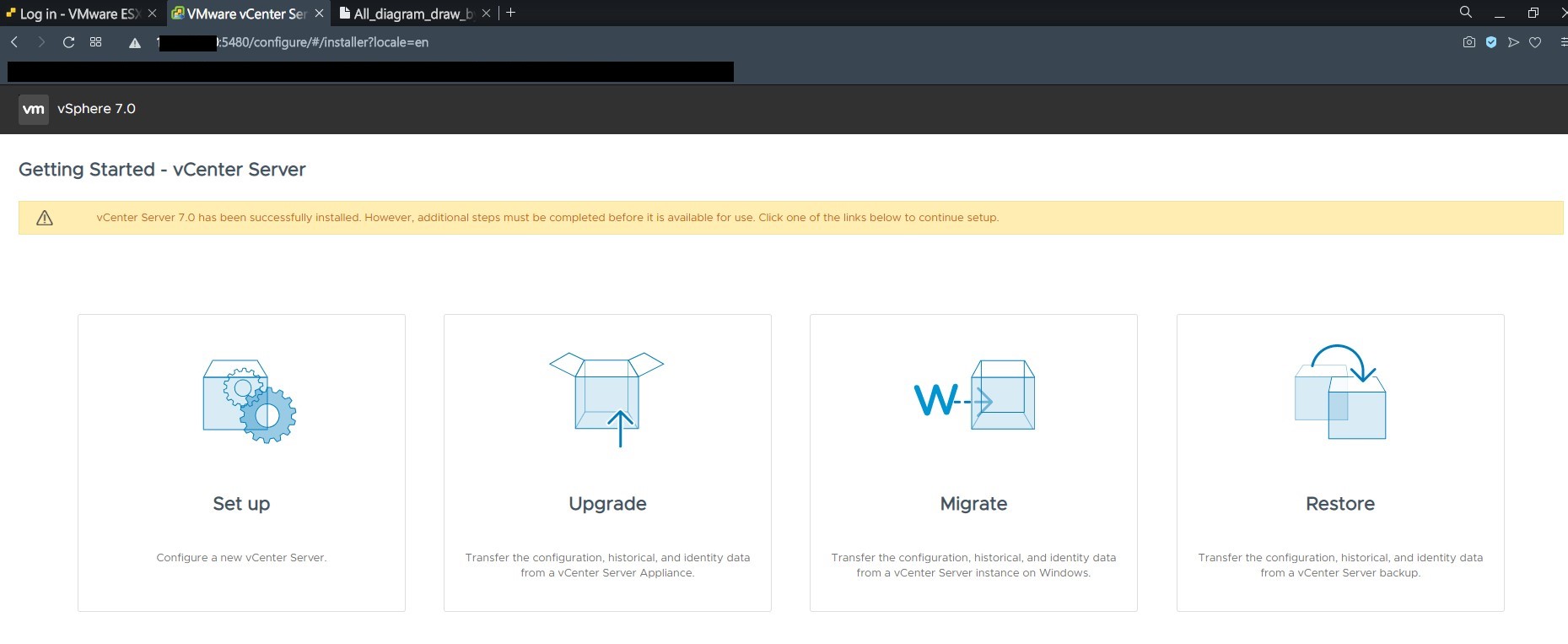Click the vm logo in header
Screen dimensions: 1568x644
[34, 109]
